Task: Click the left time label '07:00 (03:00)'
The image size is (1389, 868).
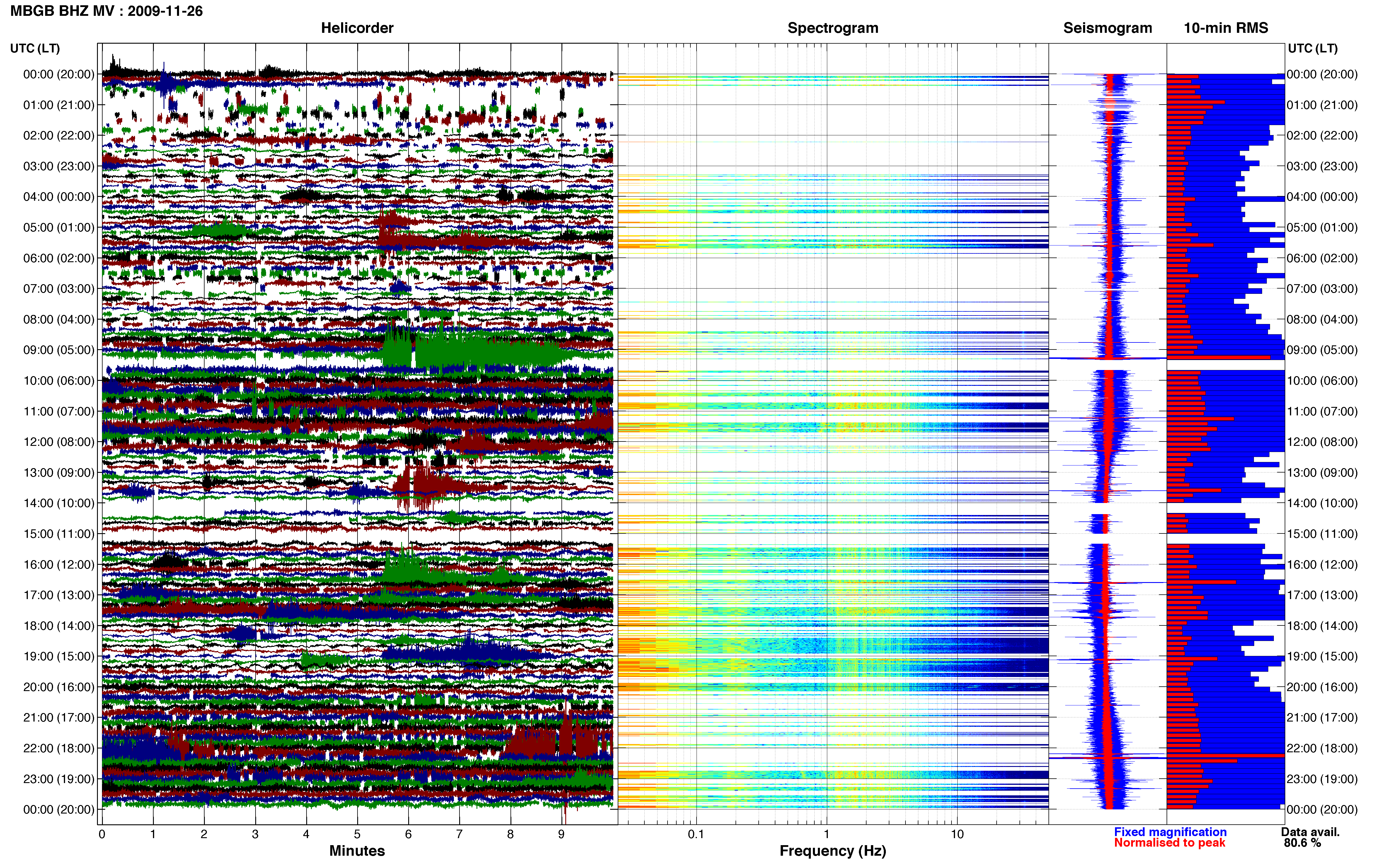Action: tap(59, 289)
